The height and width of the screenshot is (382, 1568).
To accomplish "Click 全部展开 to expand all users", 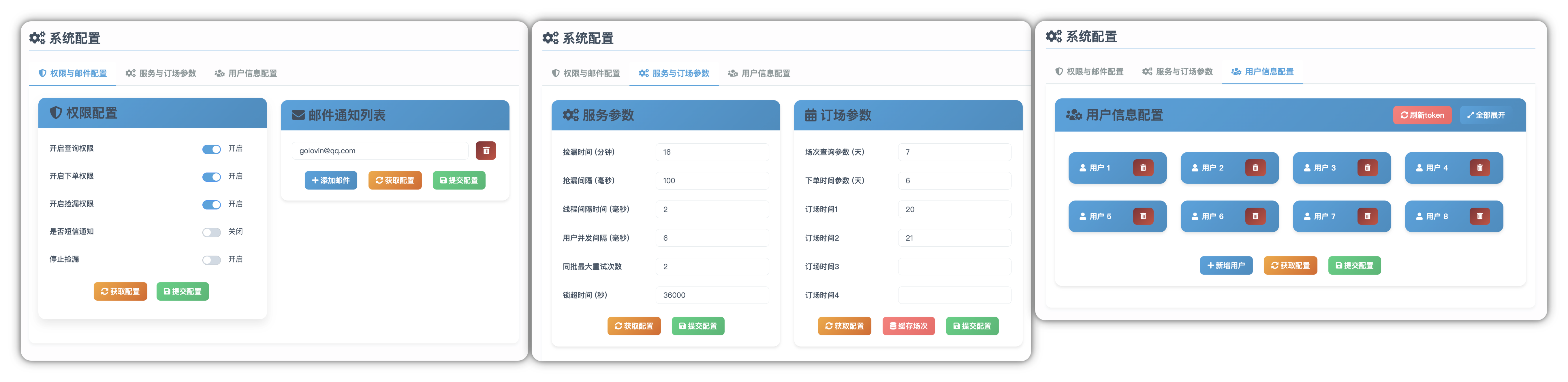I will [1486, 115].
